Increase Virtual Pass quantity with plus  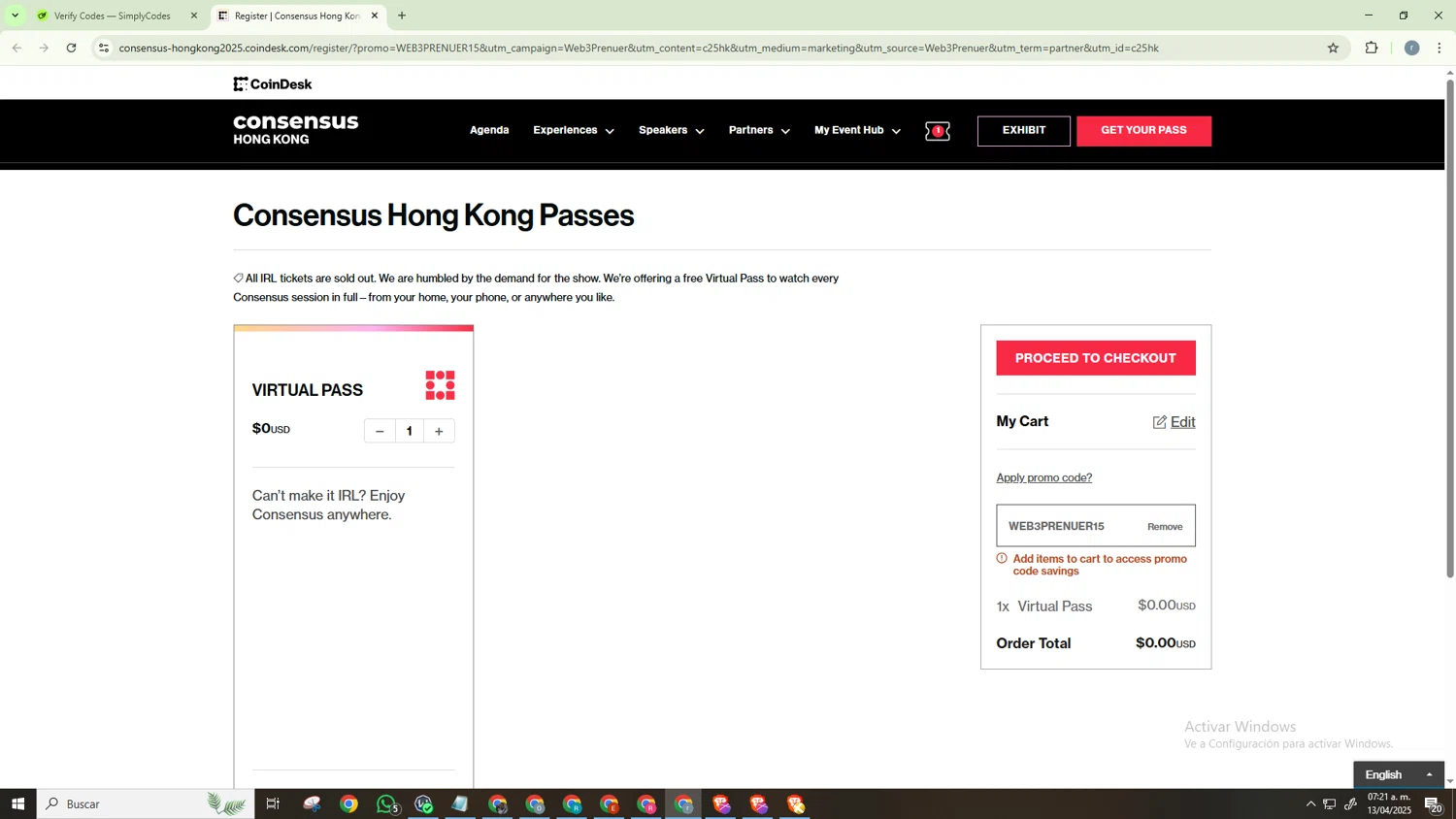coord(439,431)
